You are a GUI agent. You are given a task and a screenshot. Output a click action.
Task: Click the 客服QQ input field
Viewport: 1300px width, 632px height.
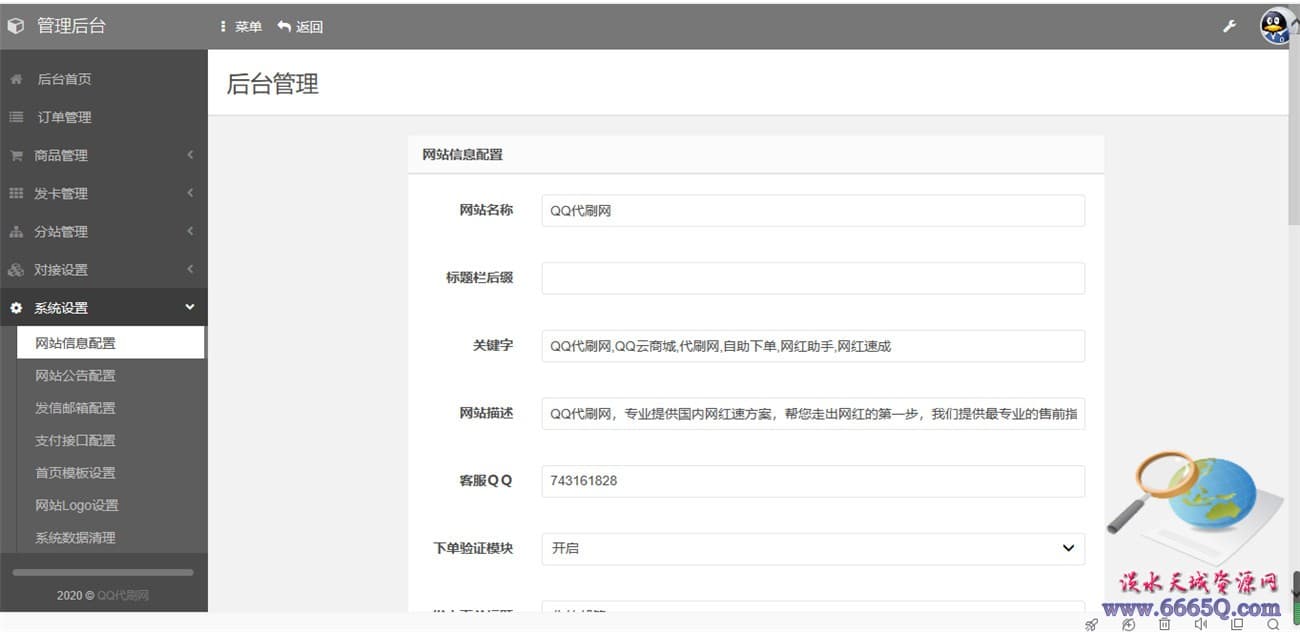pos(813,481)
